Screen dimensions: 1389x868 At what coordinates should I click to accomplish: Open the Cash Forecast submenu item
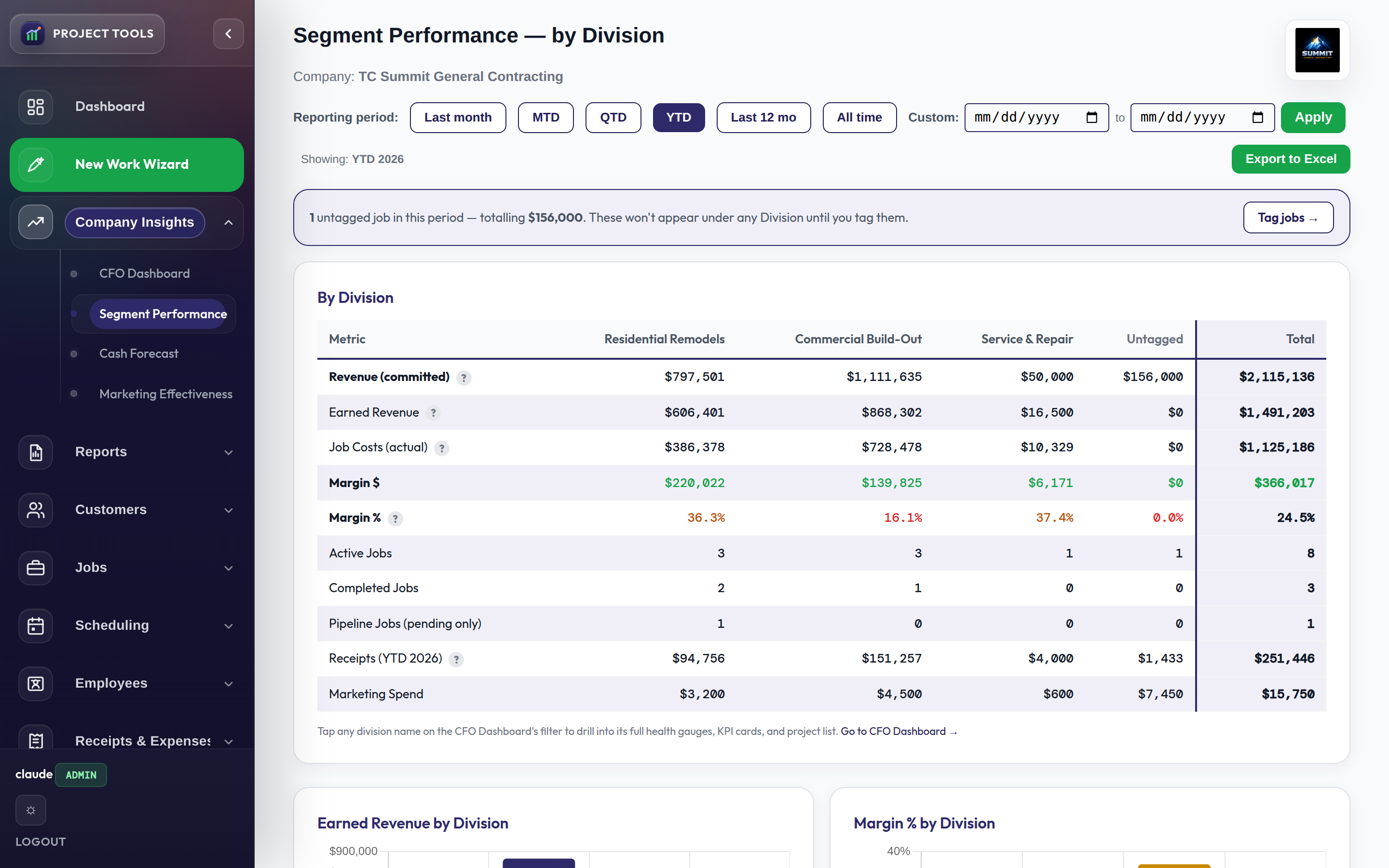[x=138, y=353]
